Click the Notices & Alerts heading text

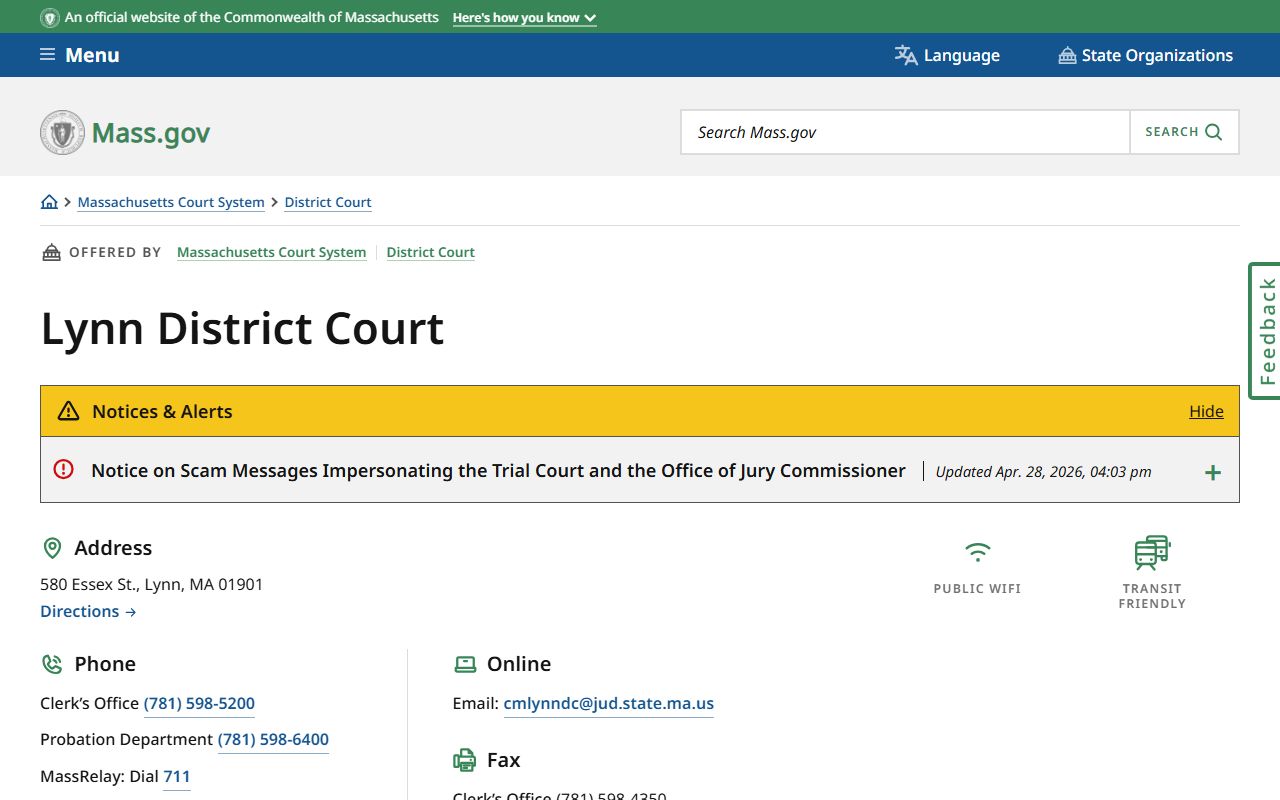pos(162,411)
